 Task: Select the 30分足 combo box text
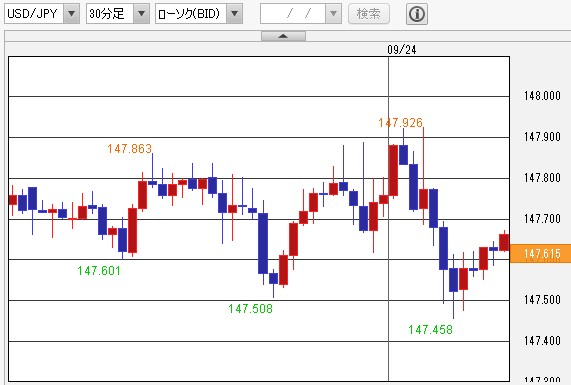pos(110,14)
